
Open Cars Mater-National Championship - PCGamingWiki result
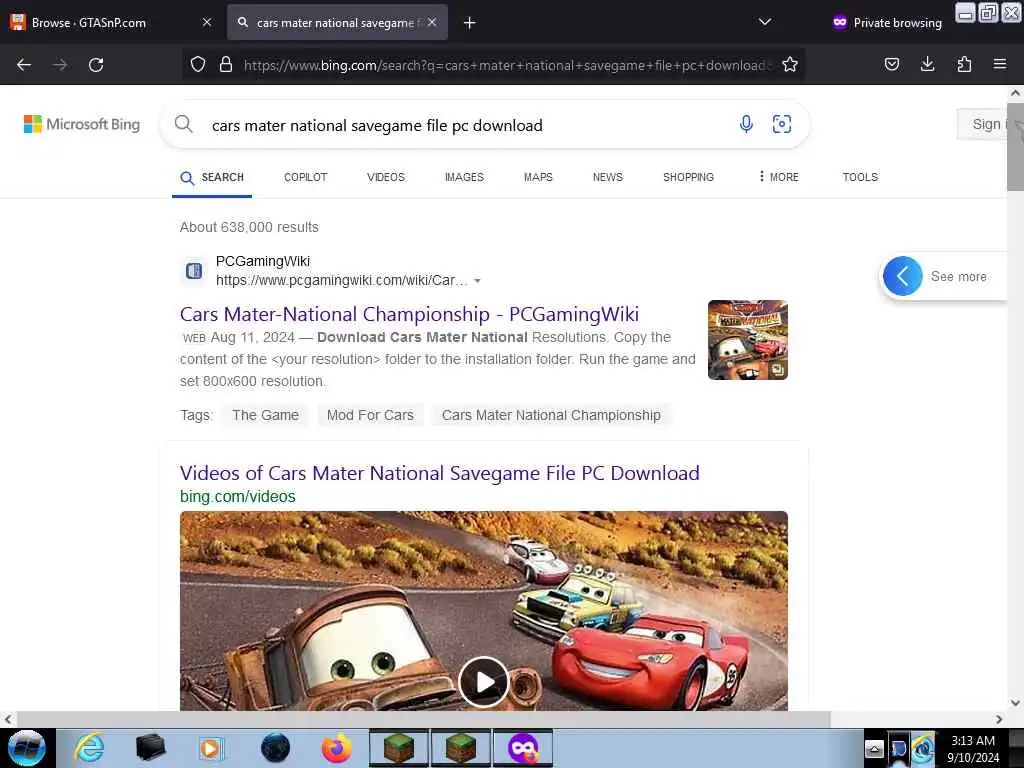tap(409, 314)
